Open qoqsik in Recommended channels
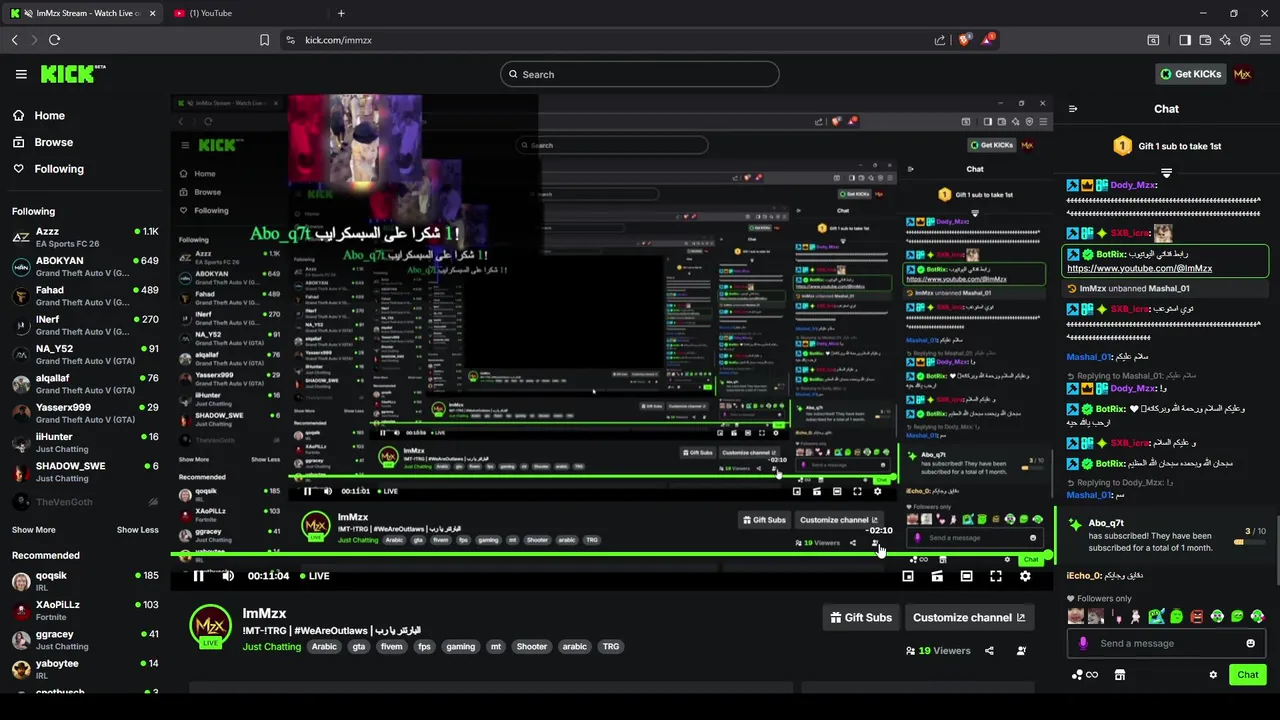 pyautogui.click(x=85, y=581)
